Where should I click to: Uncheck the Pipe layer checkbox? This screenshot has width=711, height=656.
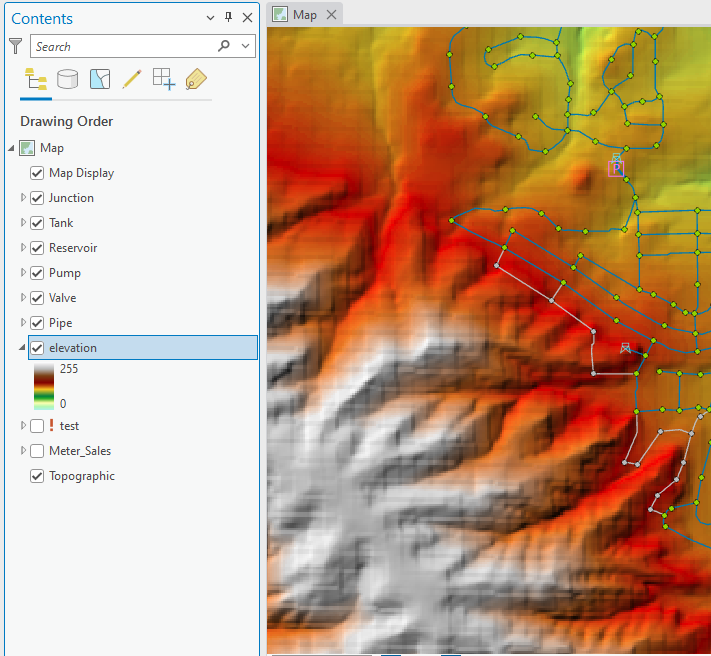point(37,323)
